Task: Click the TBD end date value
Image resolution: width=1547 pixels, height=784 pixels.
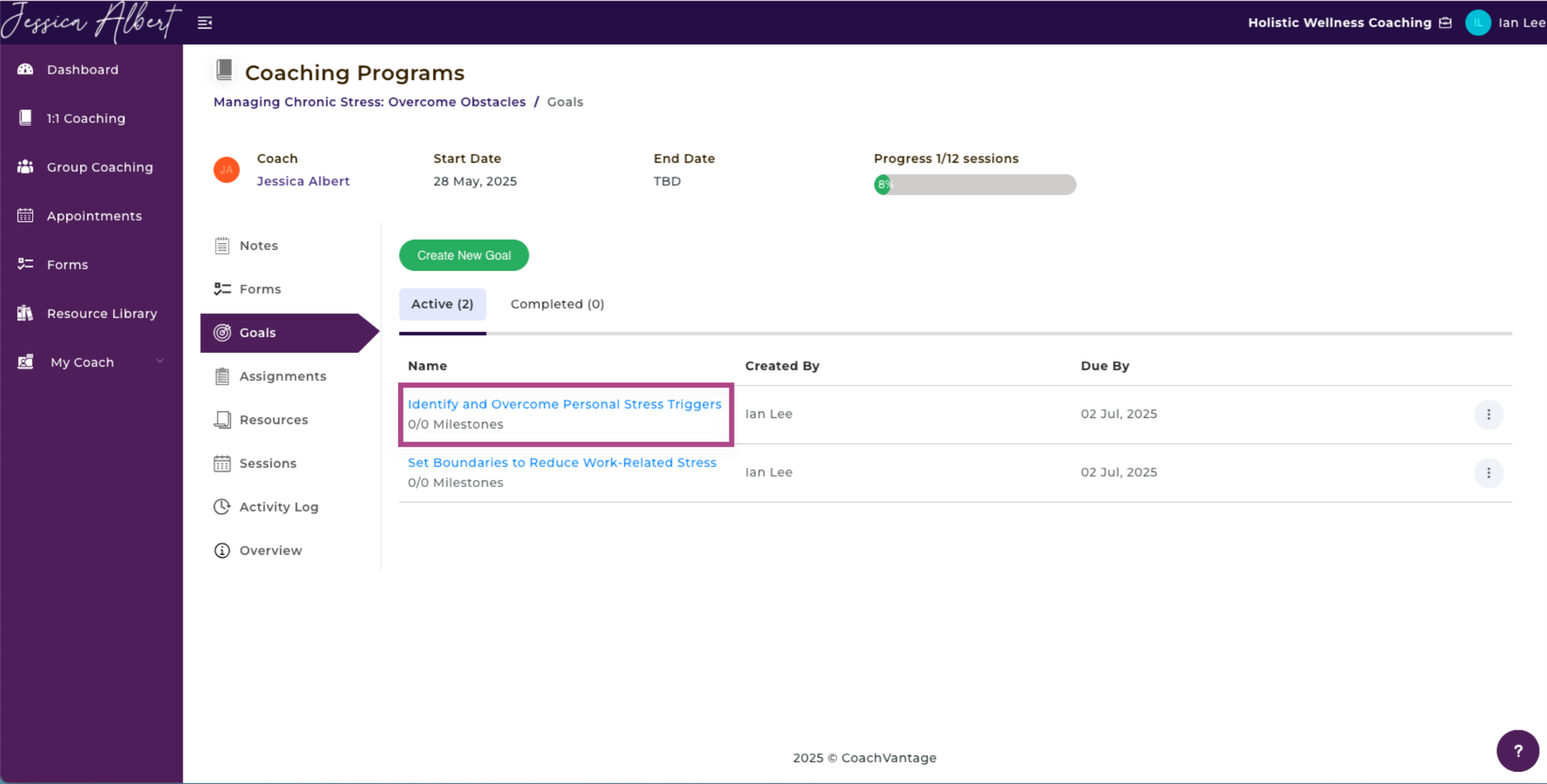Action: 667,181
